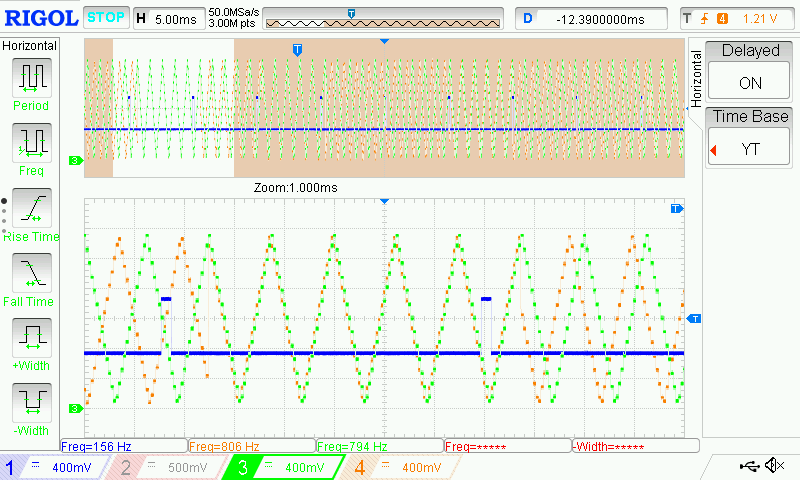
Task: Click the -Width=***** measurement
Action: 636,446
